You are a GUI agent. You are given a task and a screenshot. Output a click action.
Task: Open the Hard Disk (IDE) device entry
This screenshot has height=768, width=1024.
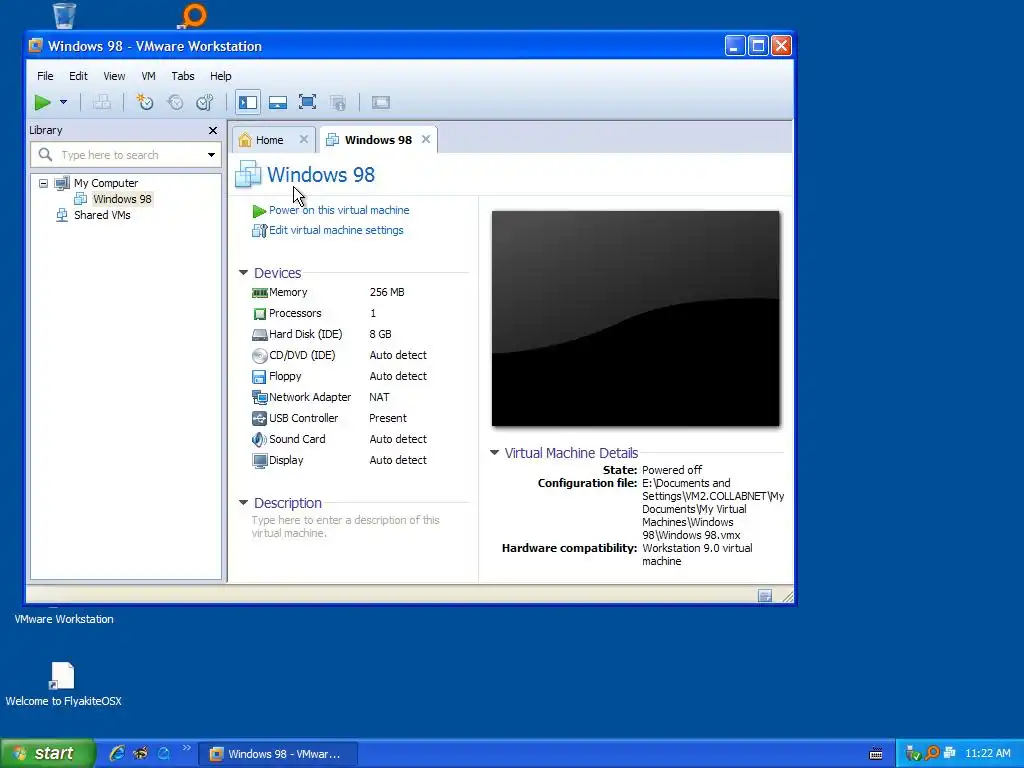pos(305,334)
